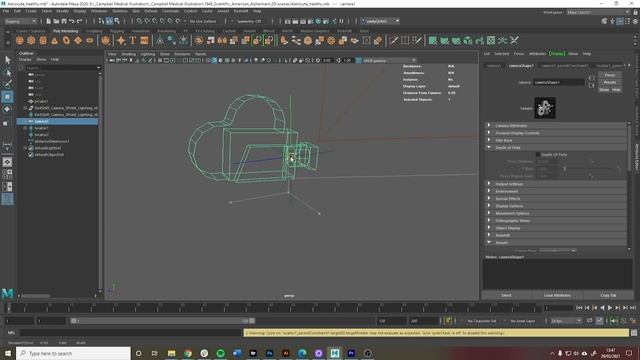The image size is (640, 360).
Task: Click the highlighted Move tool in toolbox
Action: (x=7, y=97)
